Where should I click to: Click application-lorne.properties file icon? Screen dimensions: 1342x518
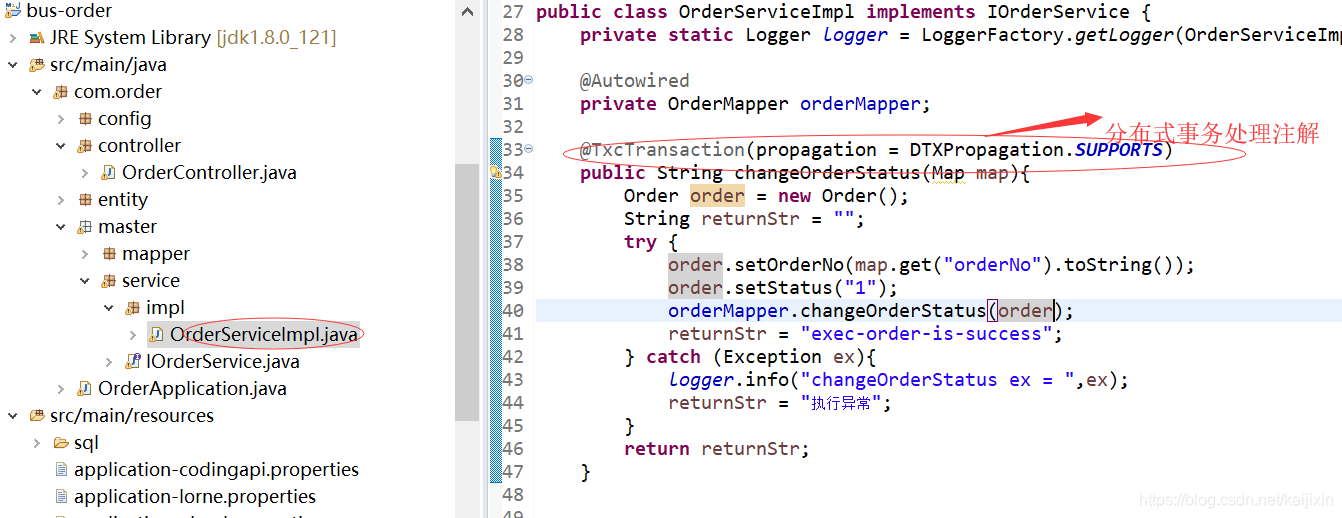coord(61,497)
